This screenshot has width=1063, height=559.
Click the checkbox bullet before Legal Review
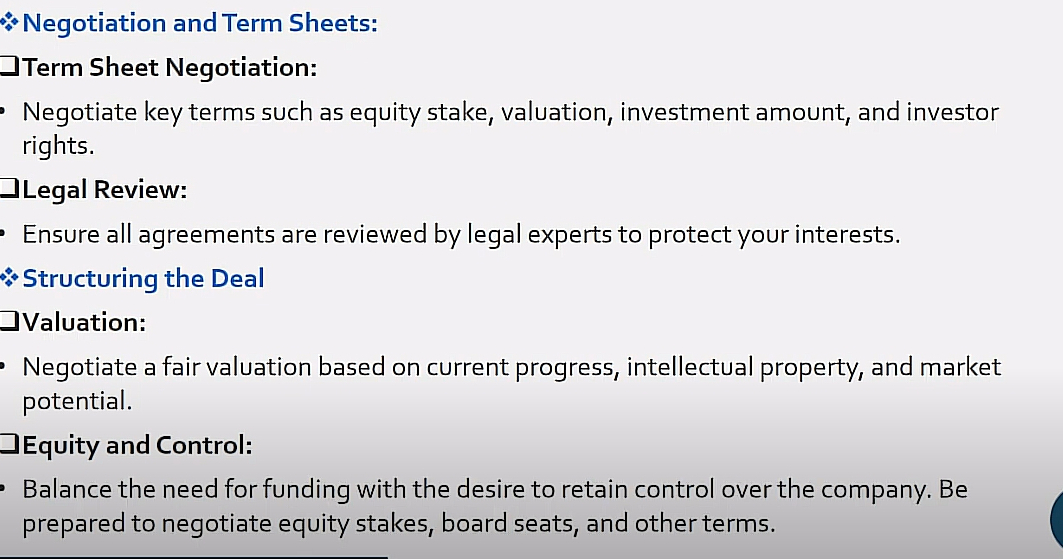tap(9, 188)
